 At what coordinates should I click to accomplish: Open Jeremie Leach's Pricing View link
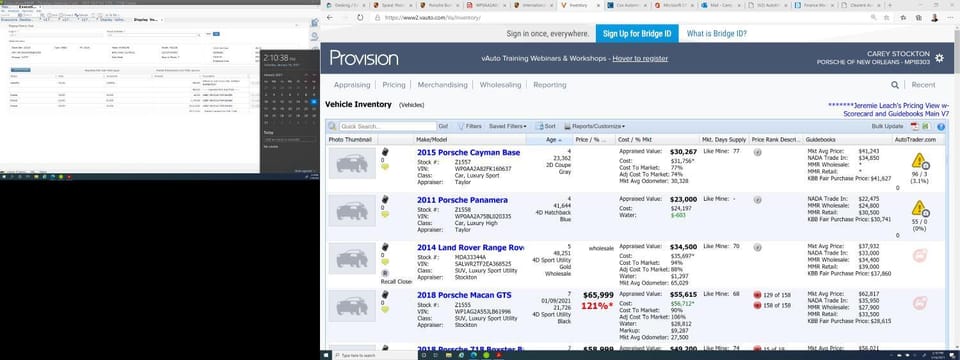(889, 110)
